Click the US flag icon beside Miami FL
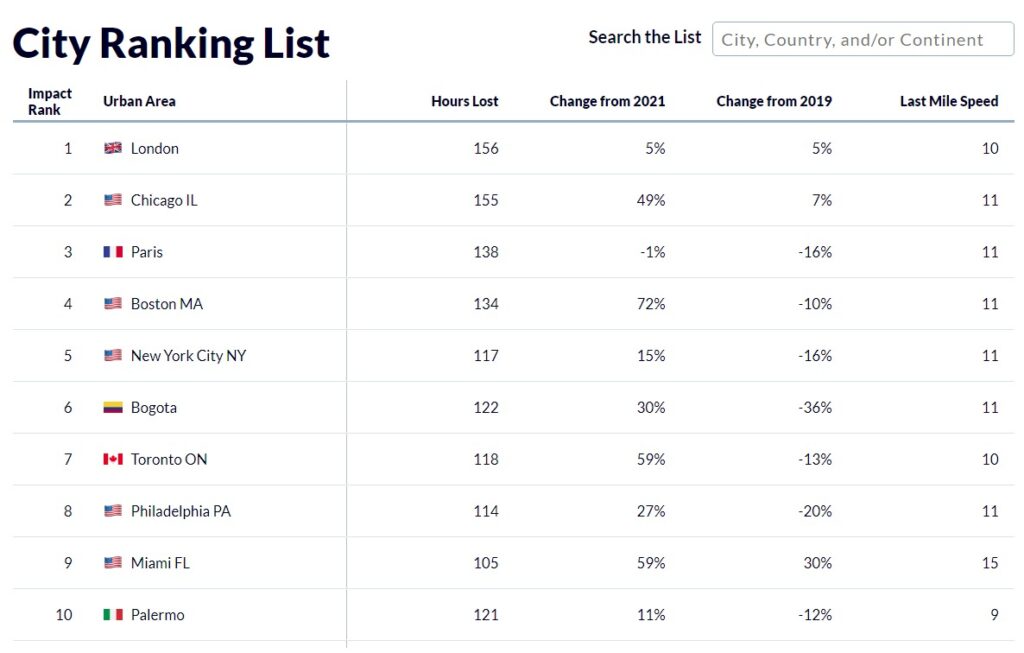Screen dimensions: 1024x653 click(x=112, y=563)
